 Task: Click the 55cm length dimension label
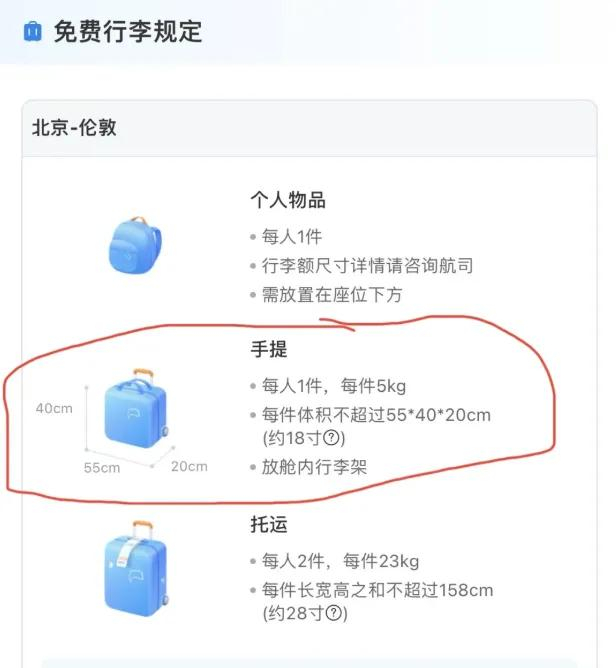[102, 467]
